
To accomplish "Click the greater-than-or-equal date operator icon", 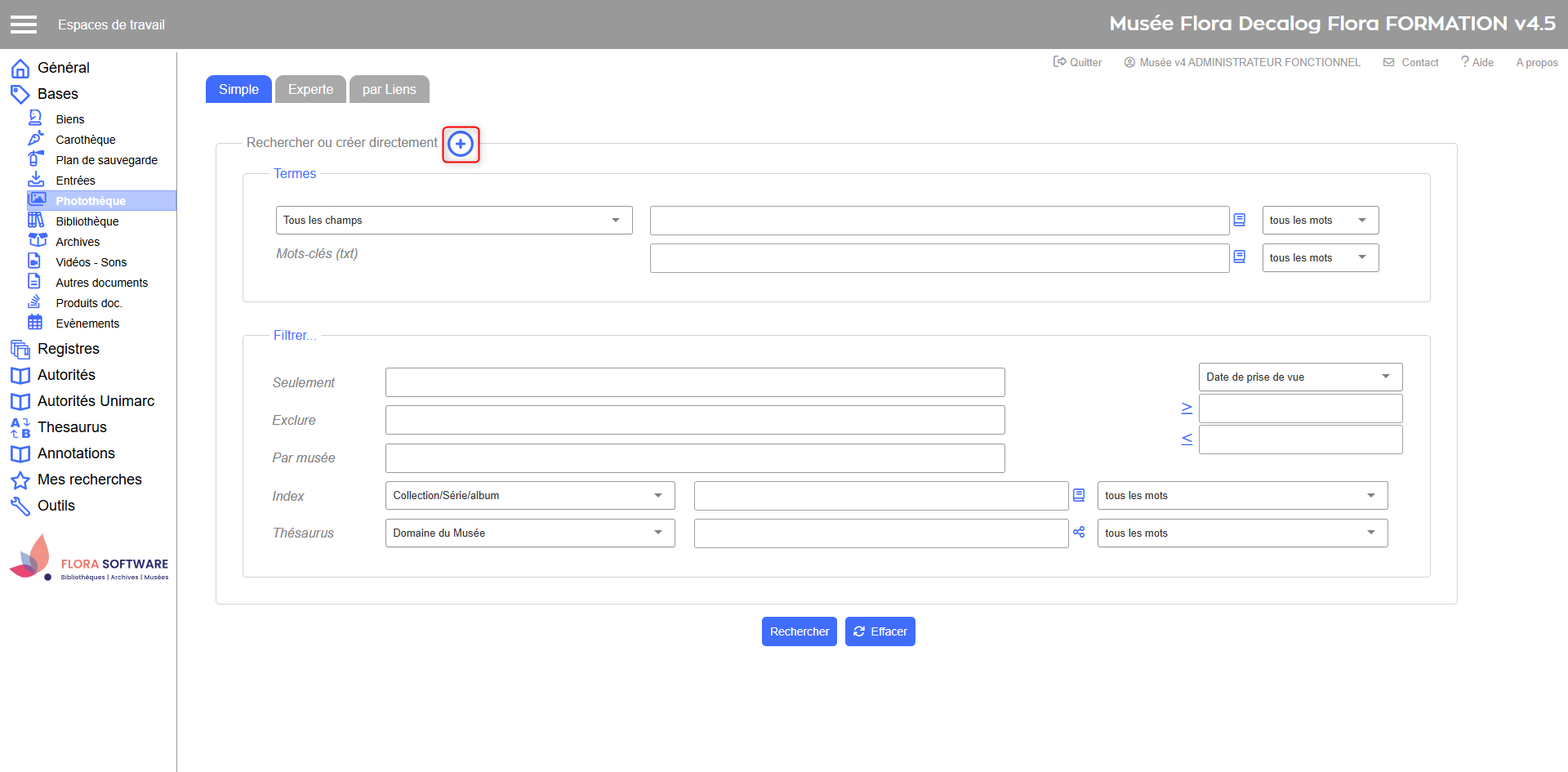I will 1187,408.
